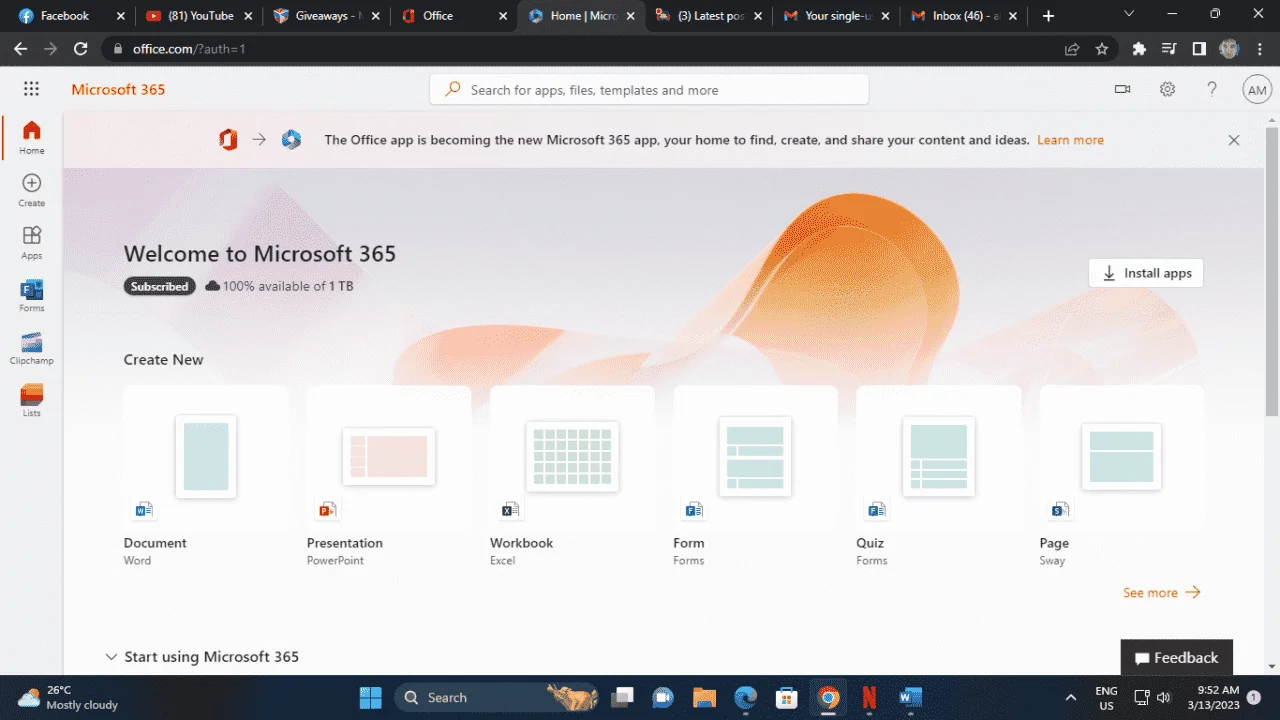
Task: Create a new Sway Page
Action: click(x=1121, y=479)
